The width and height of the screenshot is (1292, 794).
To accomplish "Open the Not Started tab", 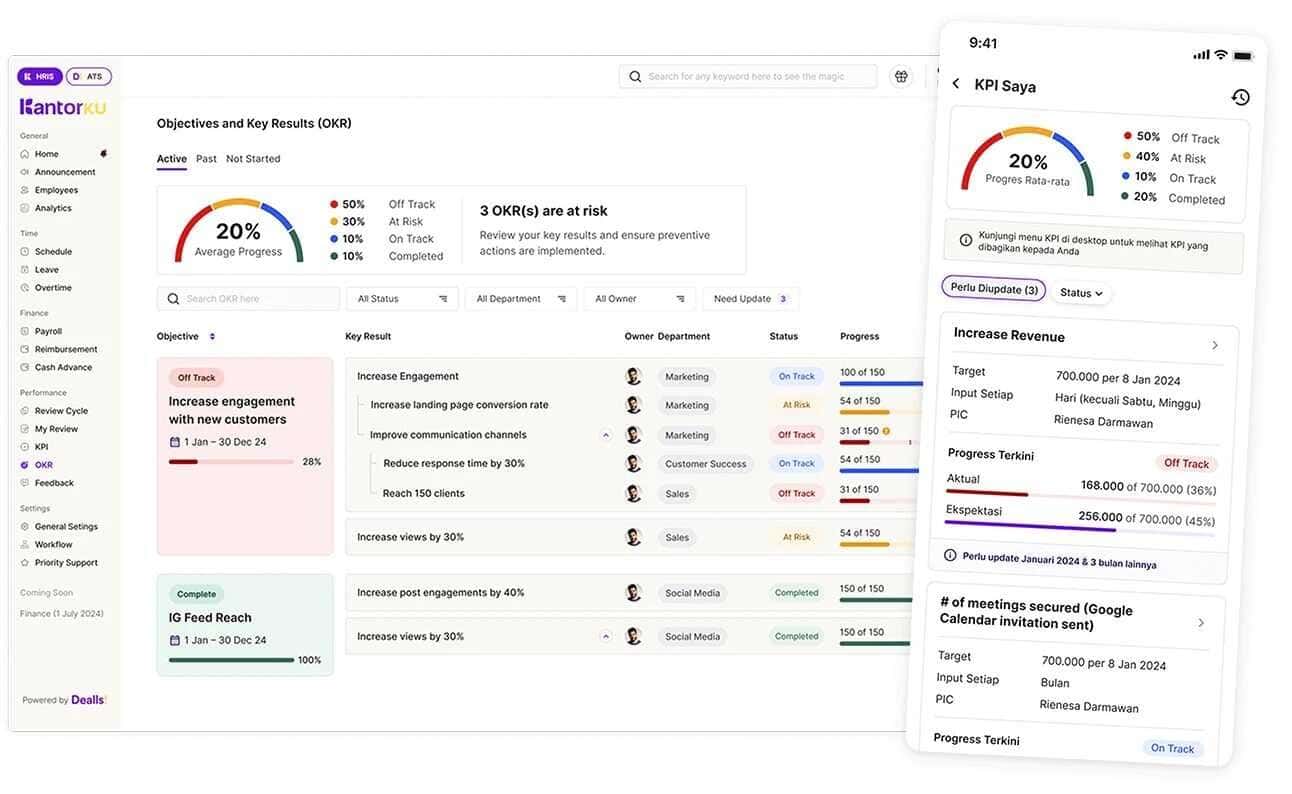I will tap(253, 159).
